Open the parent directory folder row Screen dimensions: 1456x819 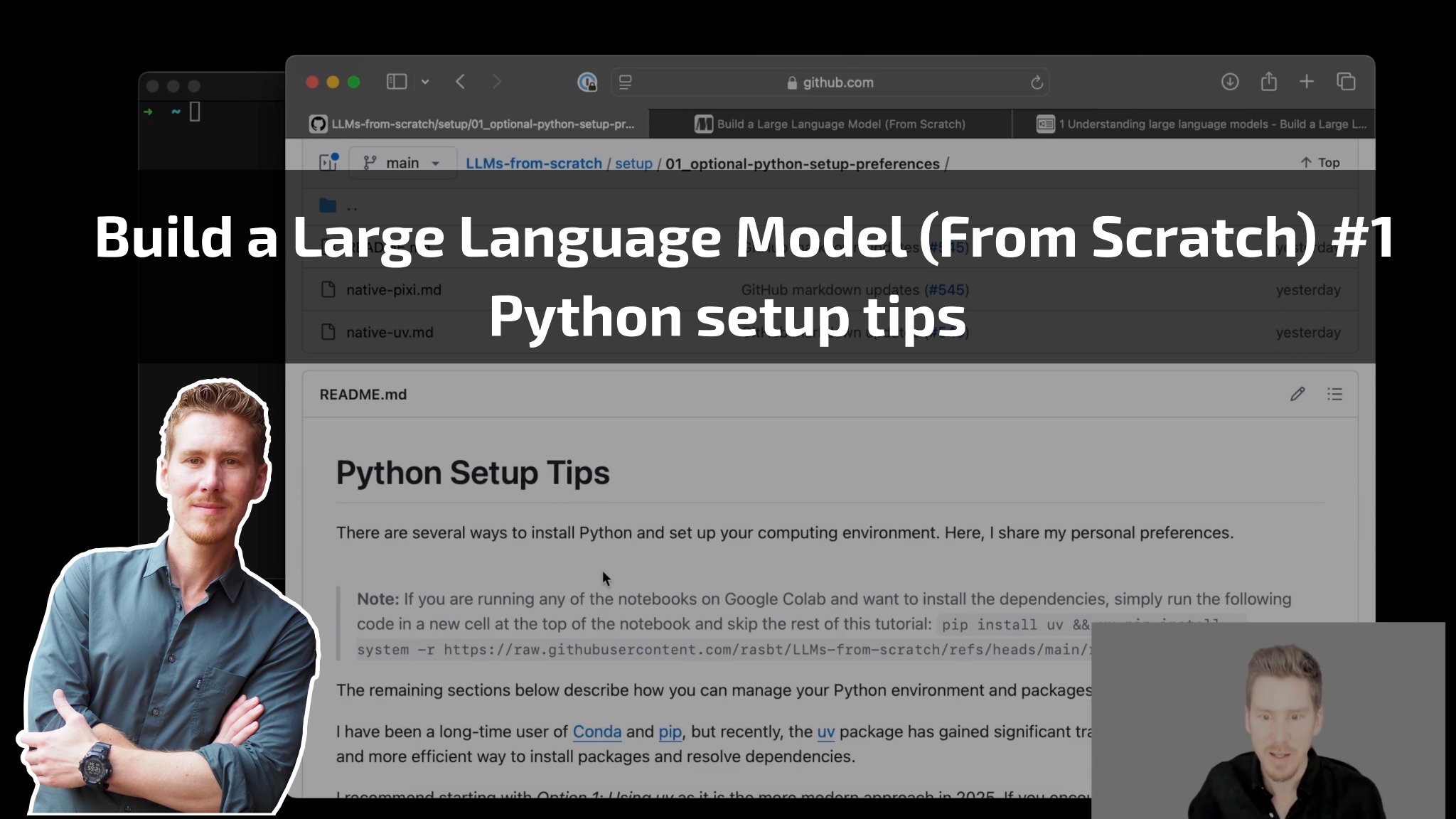830,207
